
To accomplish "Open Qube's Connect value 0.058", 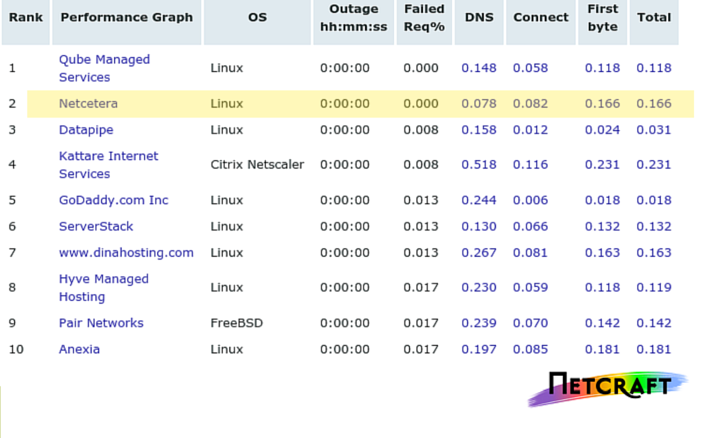I will [530, 68].
